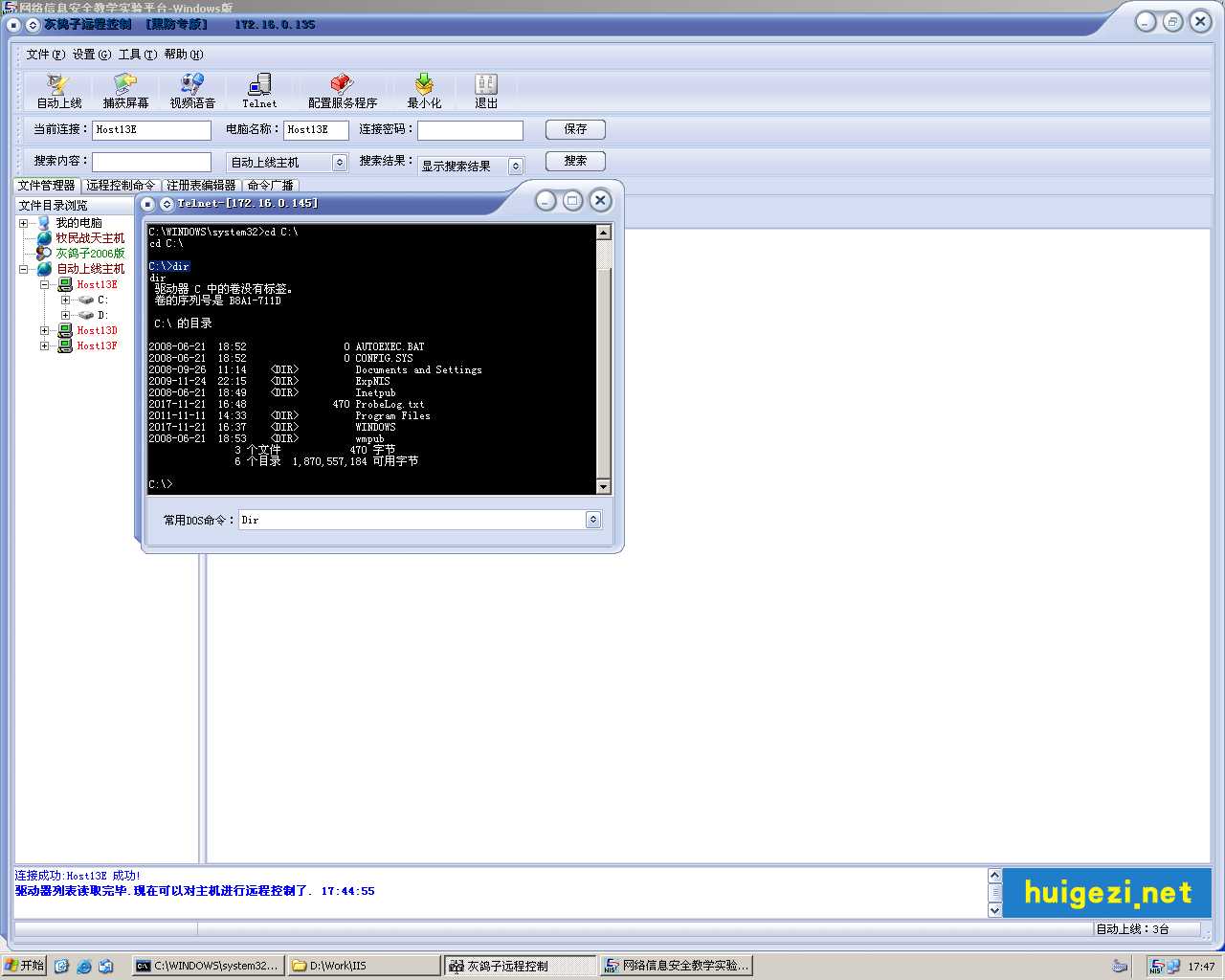The height and width of the screenshot is (980, 1225).
Task: Open 自动上线主机 search scope dropdown
Action: [340, 163]
